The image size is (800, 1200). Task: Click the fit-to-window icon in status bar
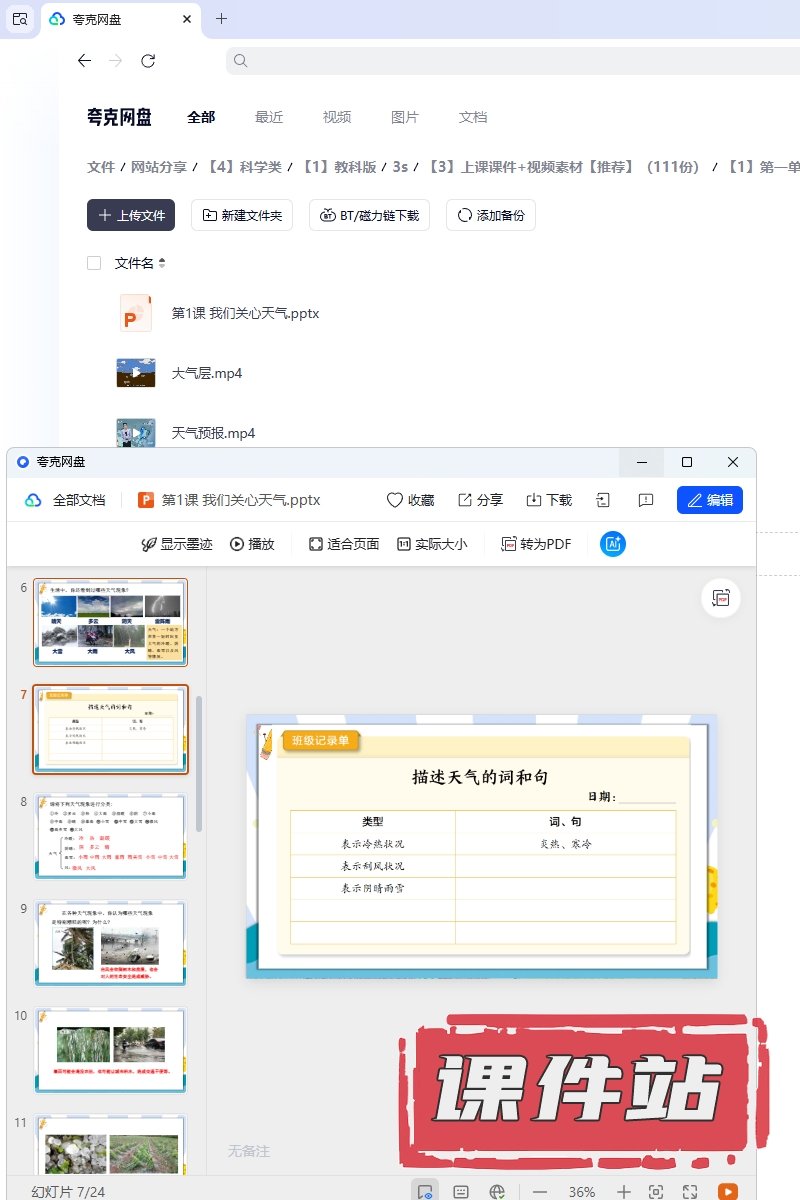coord(656,1191)
